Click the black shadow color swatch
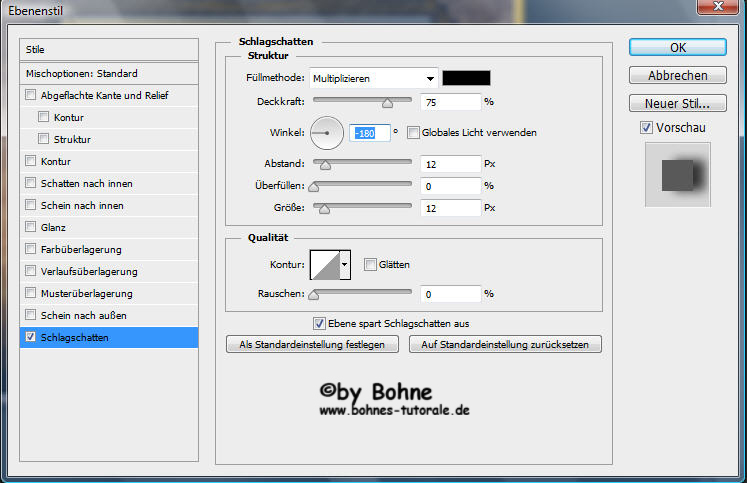The width and height of the screenshot is (747, 483). (466, 78)
